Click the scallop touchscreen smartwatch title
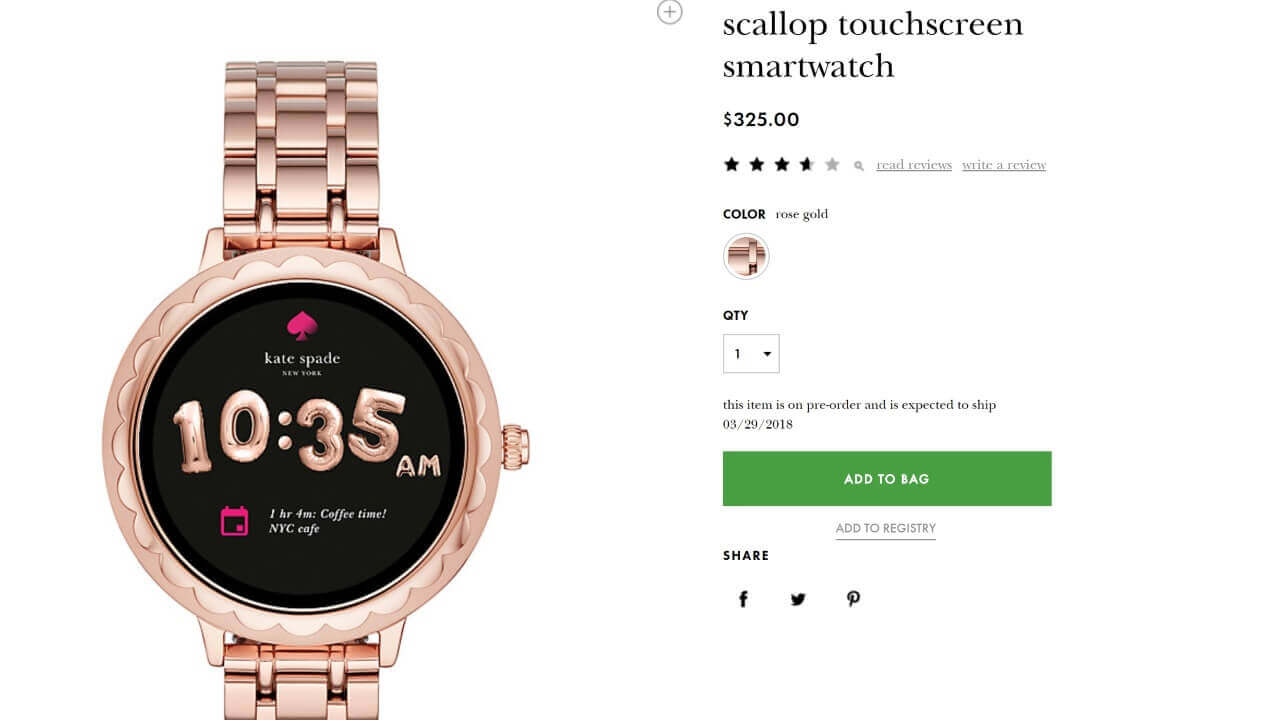The height and width of the screenshot is (720, 1280). (x=873, y=45)
